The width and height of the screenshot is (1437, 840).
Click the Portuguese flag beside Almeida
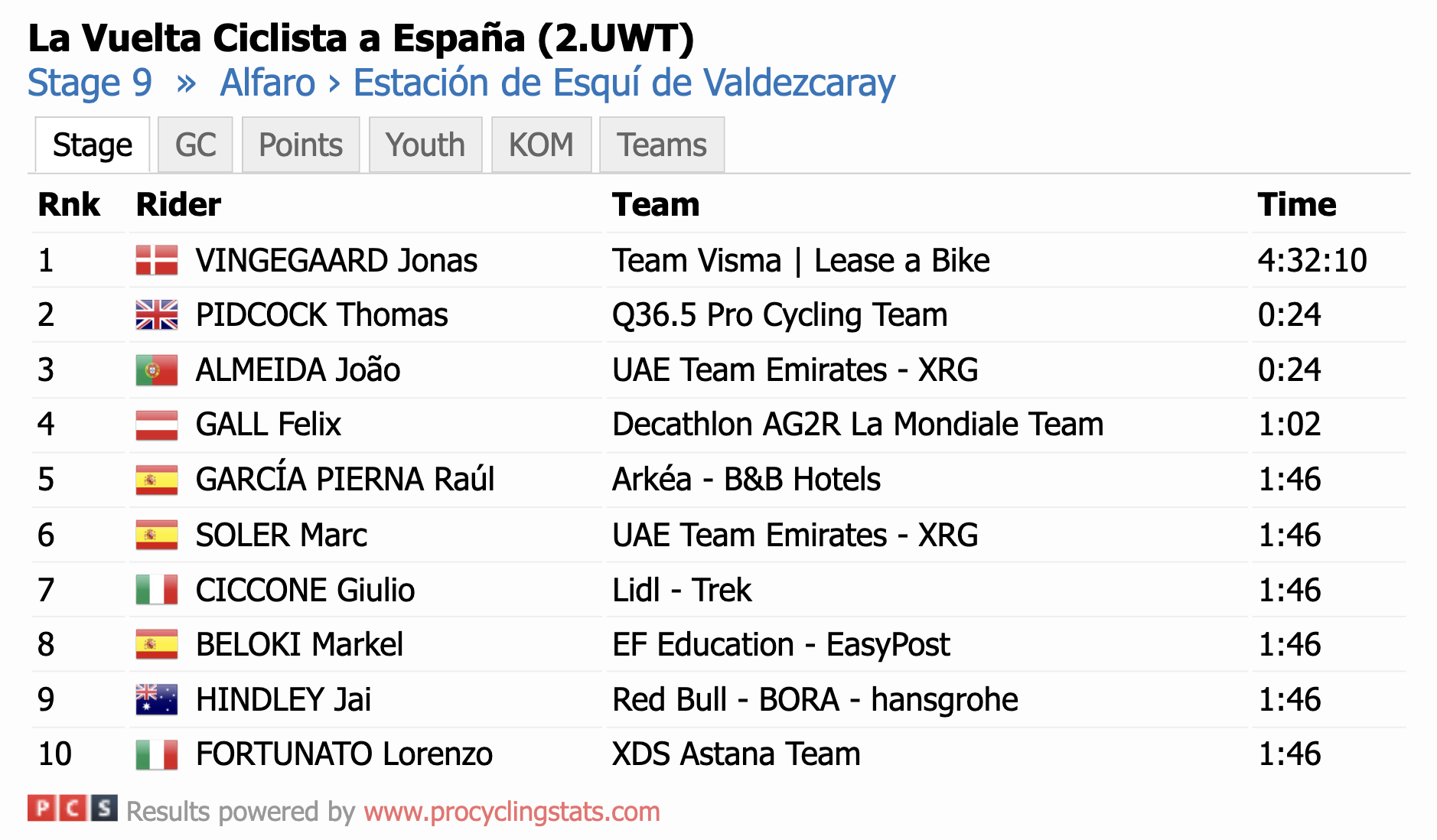tap(156, 370)
